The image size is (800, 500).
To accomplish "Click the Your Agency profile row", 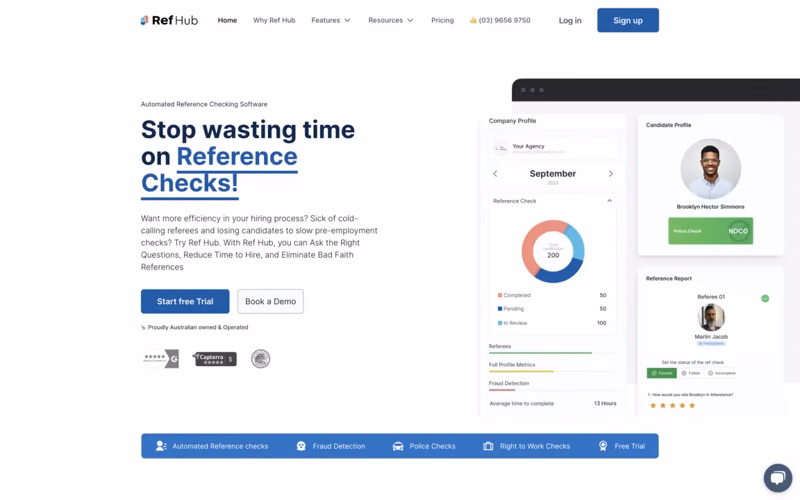I will [553, 148].
